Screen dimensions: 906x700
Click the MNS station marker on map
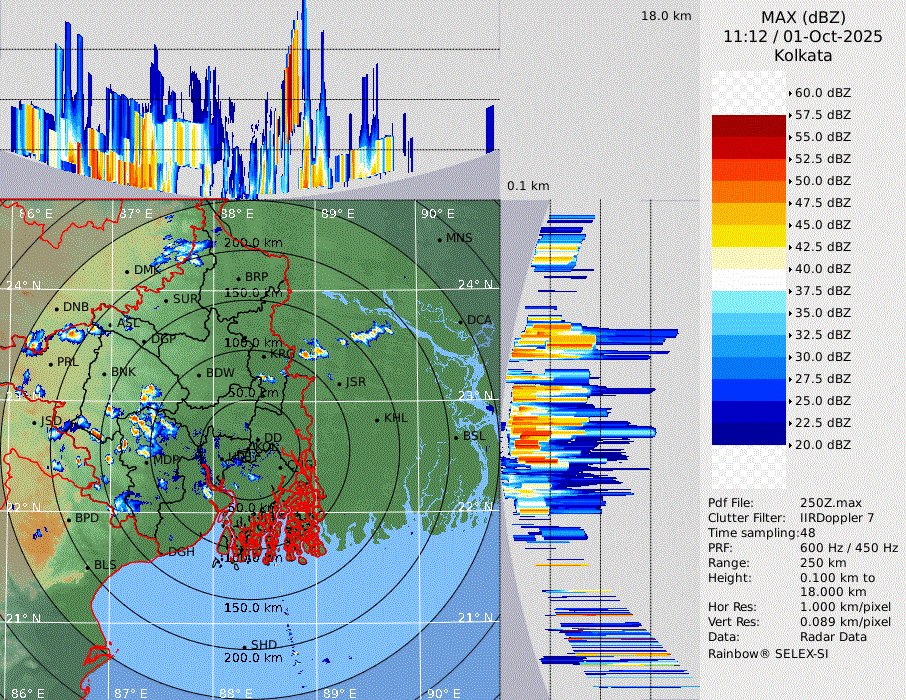pos(440,239)
